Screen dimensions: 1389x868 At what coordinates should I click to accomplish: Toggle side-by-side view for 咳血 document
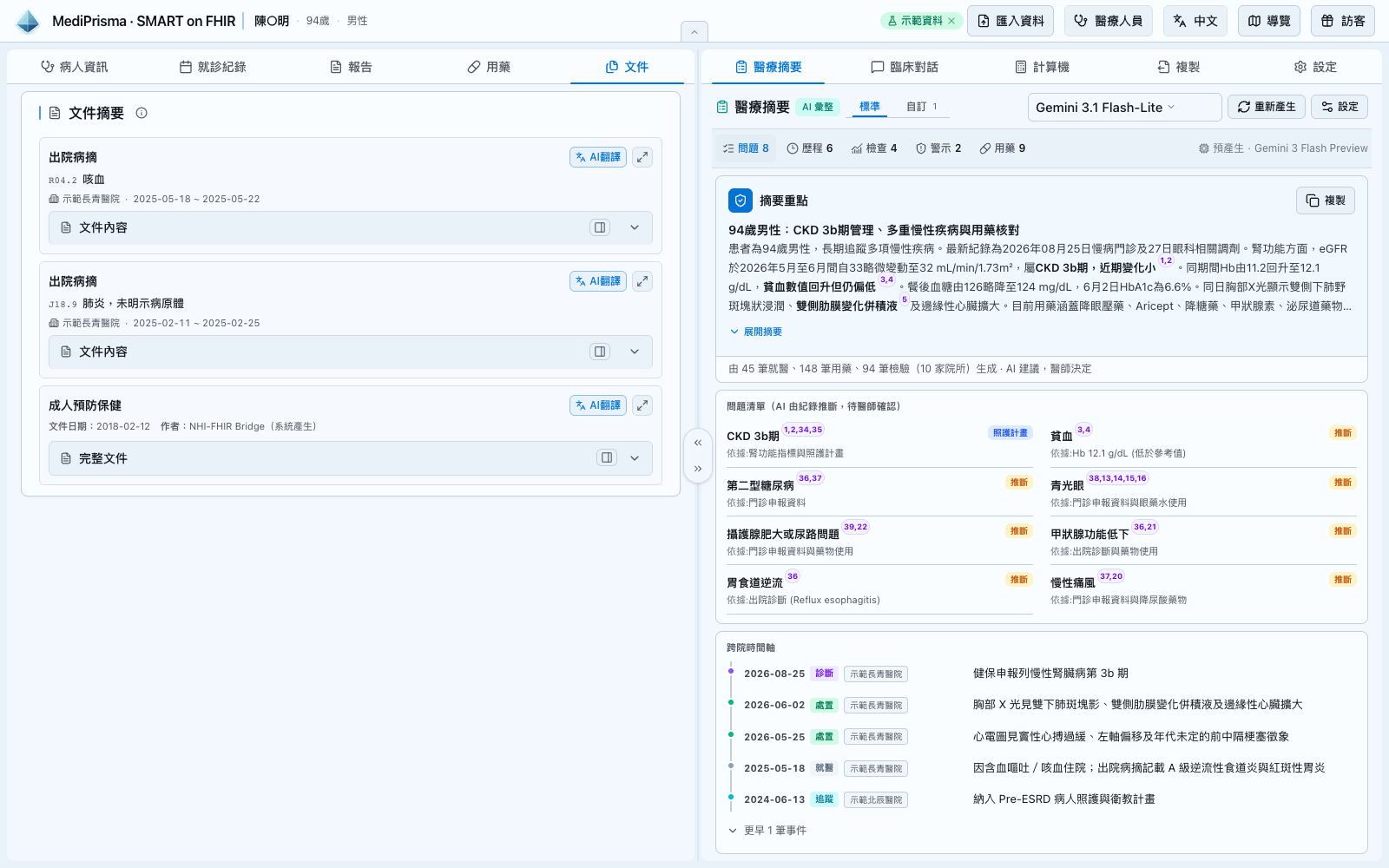pyautogui.click(x=600, y=227)
